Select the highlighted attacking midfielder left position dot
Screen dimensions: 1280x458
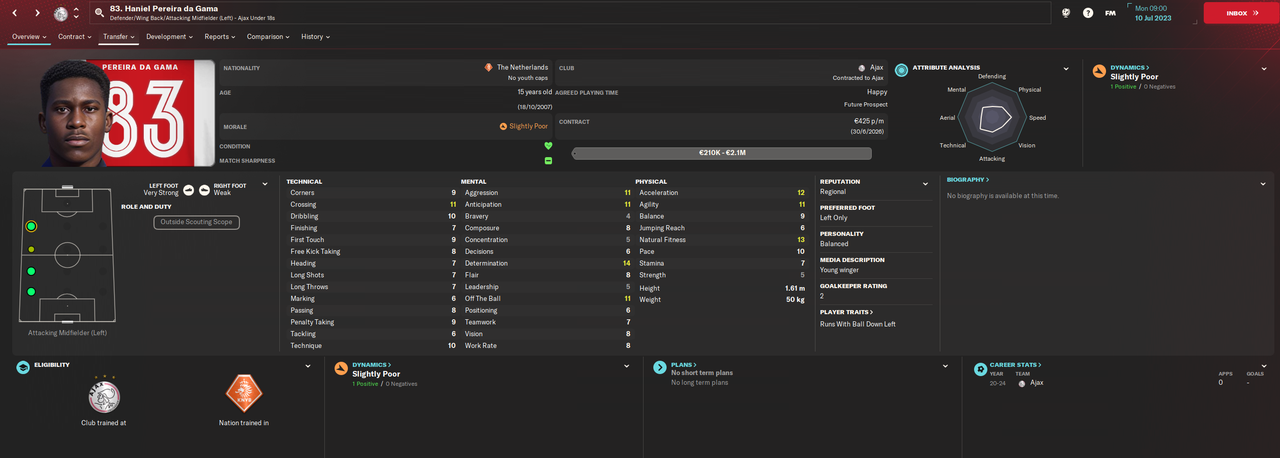click(31, 227)
